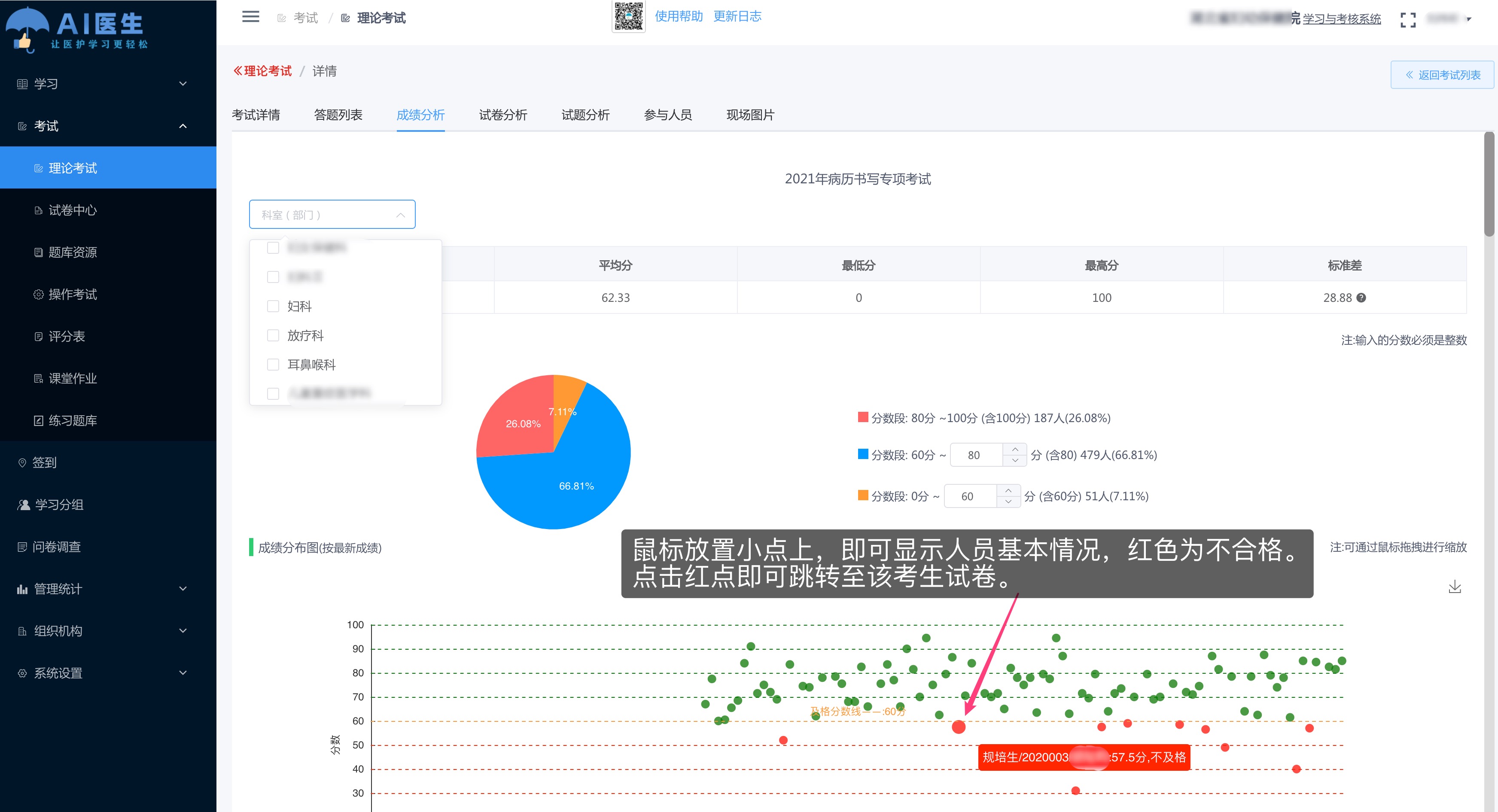This screenshot has height=812, width=1498.
Task: Click the page vertical scrollbar
Action: 1489,184
